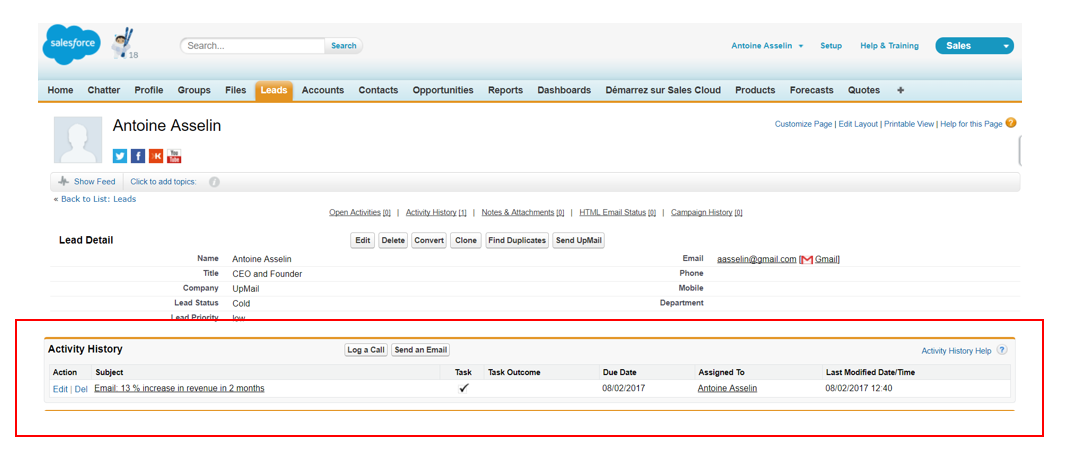The width and height of the screenshot is (1069, 453).
Task: Open the Home tab
Action: tap(60, 90)
